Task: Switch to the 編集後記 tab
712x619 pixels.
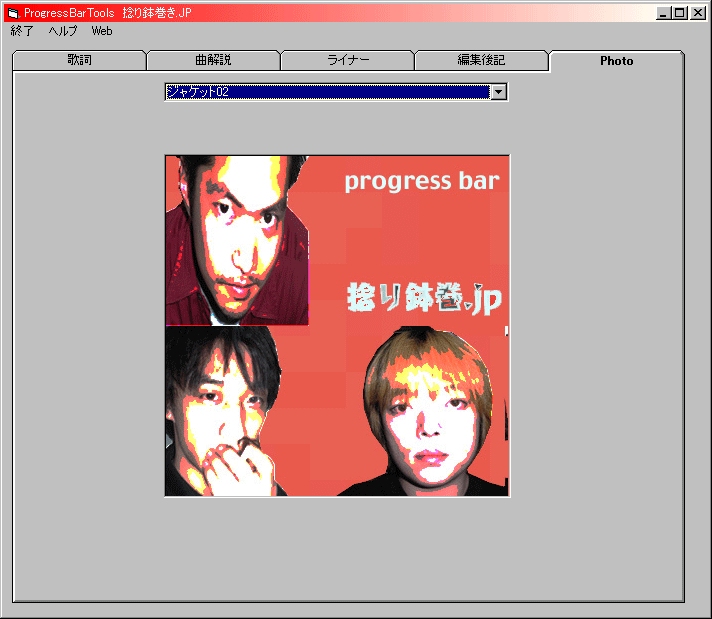Action: 481,60
